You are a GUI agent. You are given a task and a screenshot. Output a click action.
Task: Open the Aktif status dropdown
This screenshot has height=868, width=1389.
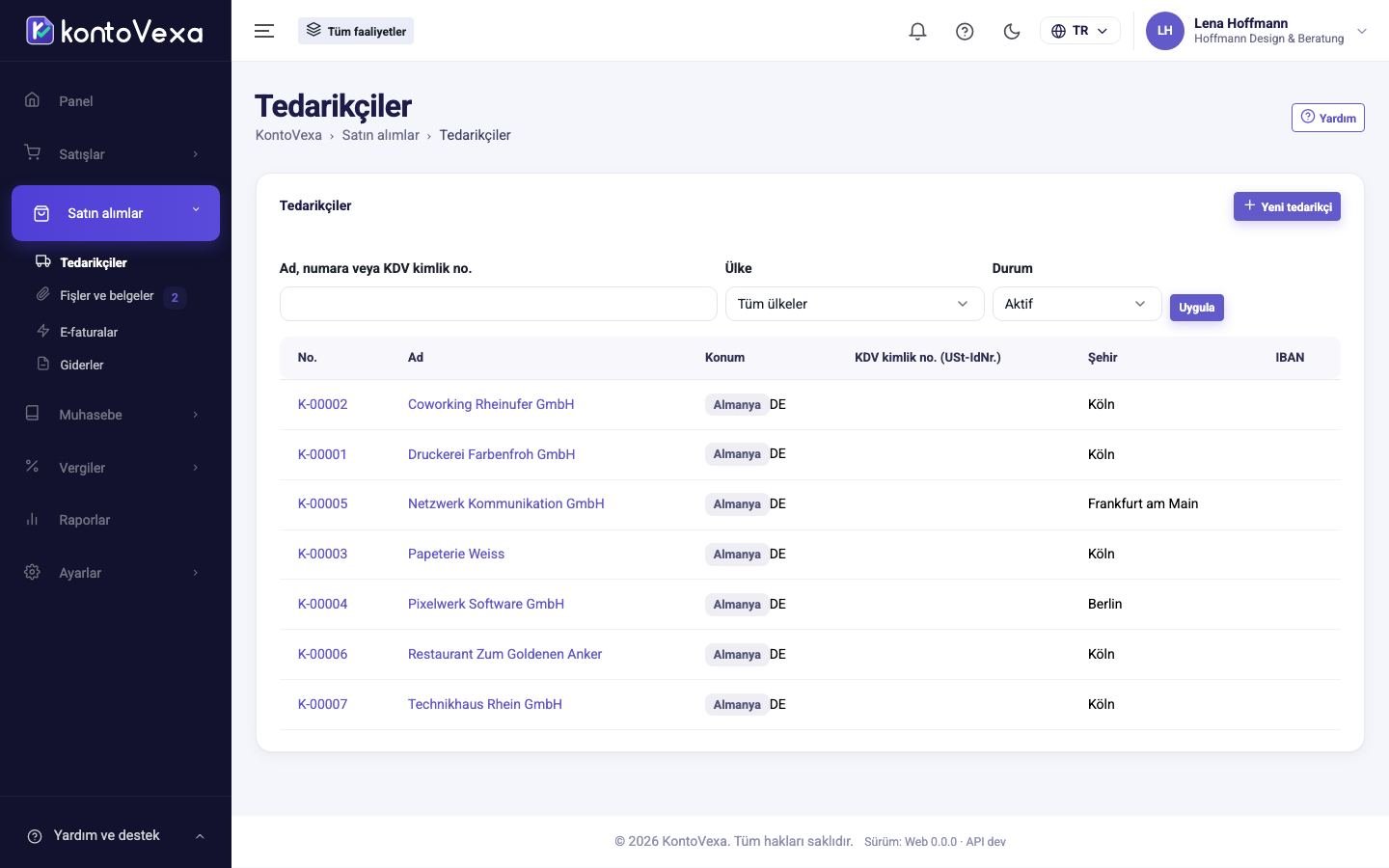[1076, 304]
